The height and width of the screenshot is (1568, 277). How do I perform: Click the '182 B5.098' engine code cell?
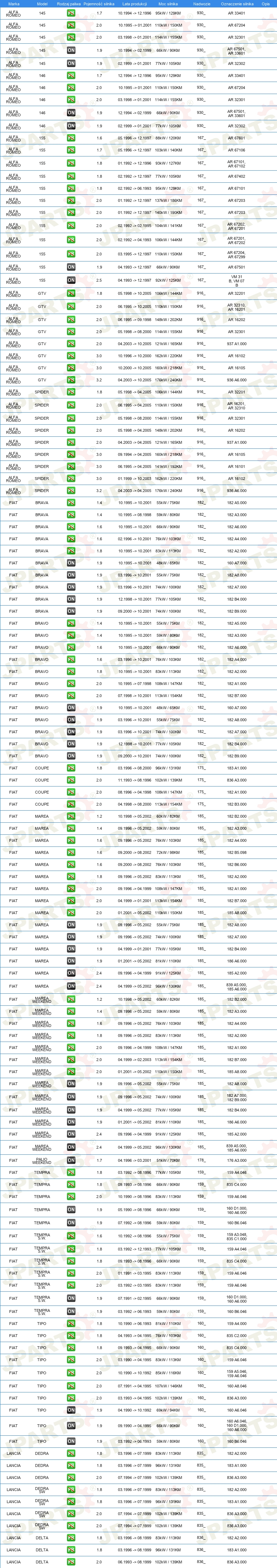click(x=237, y=853)
